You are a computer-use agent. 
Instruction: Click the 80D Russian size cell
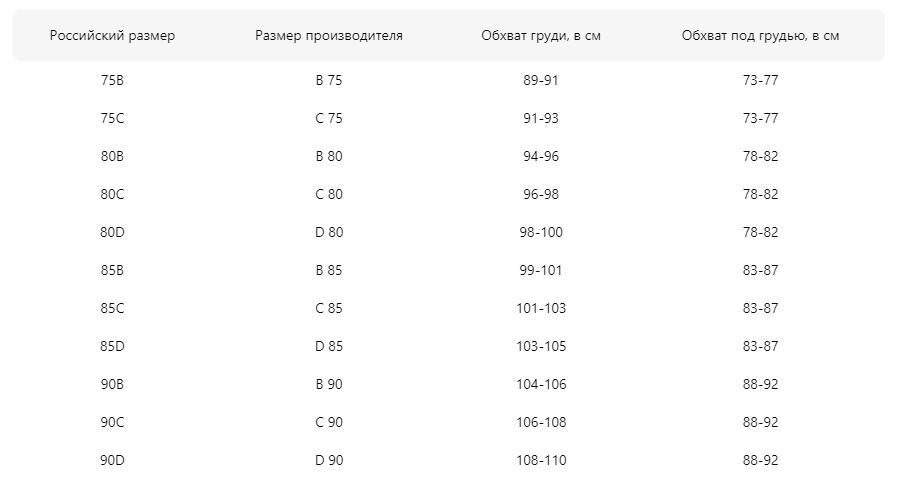coord(112,232)
